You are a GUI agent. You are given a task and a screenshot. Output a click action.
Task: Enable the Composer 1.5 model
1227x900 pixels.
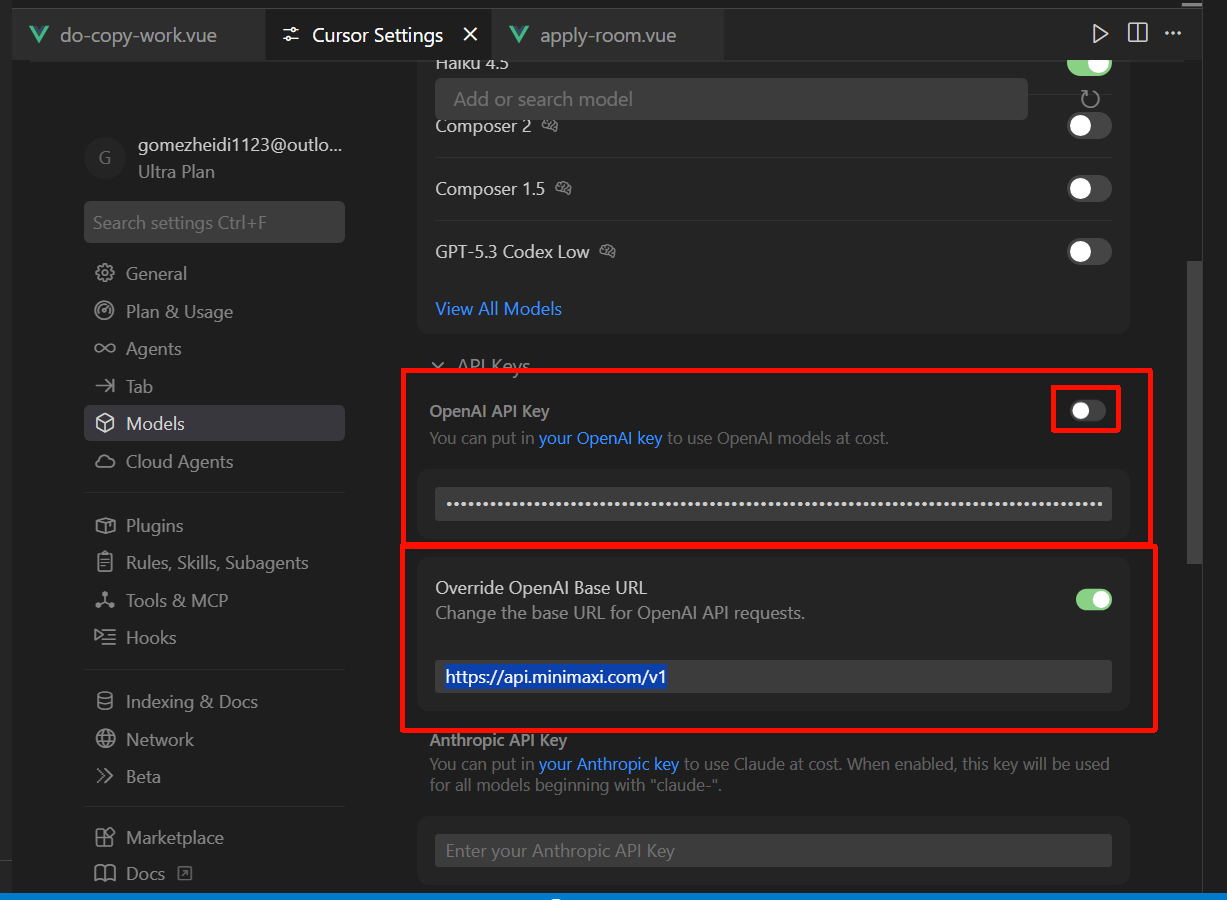click(x=1089, y=188)
